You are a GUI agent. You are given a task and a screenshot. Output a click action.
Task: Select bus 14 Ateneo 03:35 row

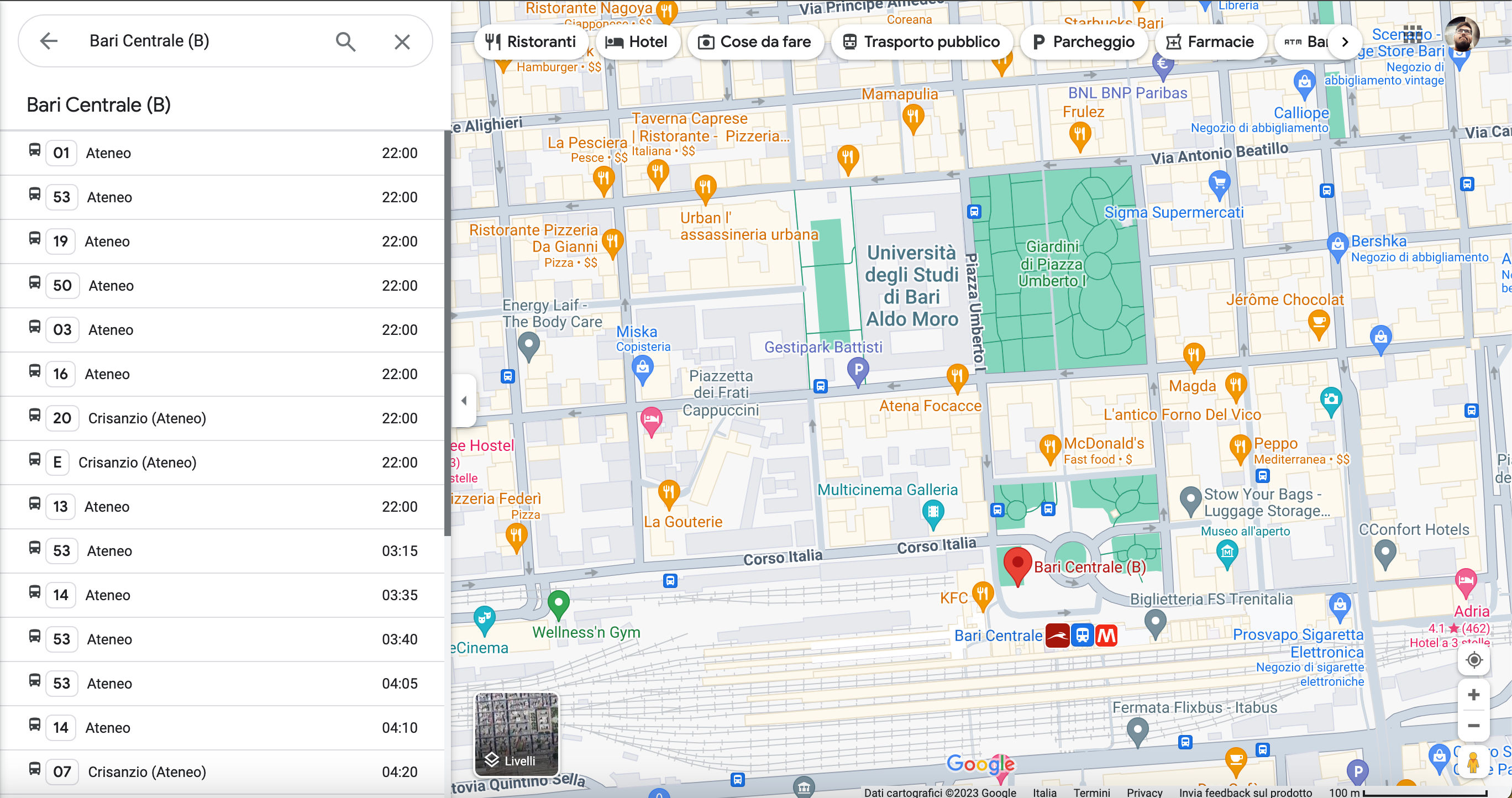pos(222,595)
